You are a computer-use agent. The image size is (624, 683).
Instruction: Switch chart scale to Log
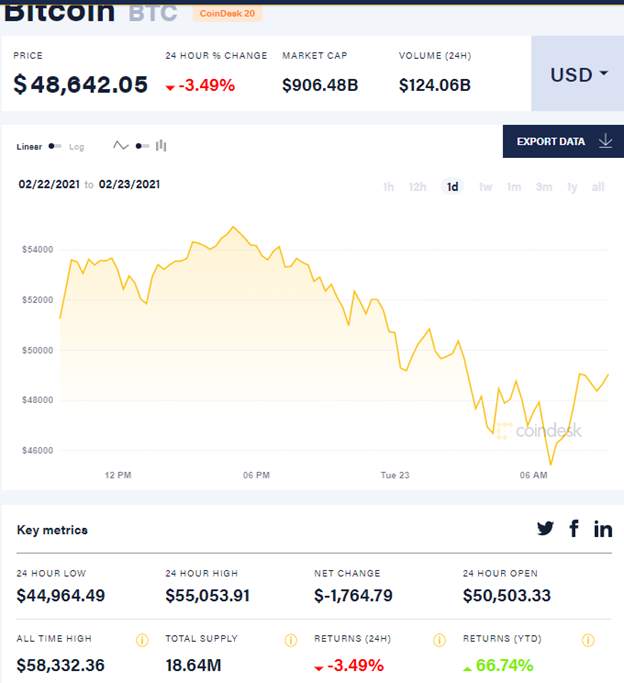[x=77, y=147]
